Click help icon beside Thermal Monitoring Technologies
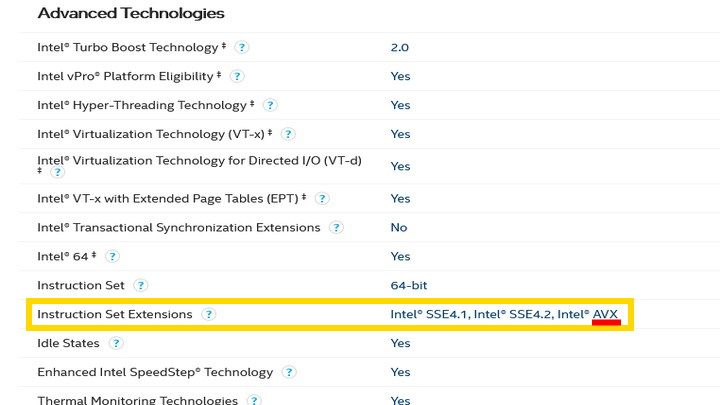The width and height of the screenshot is (720, 405). click(x=254, y=400)
